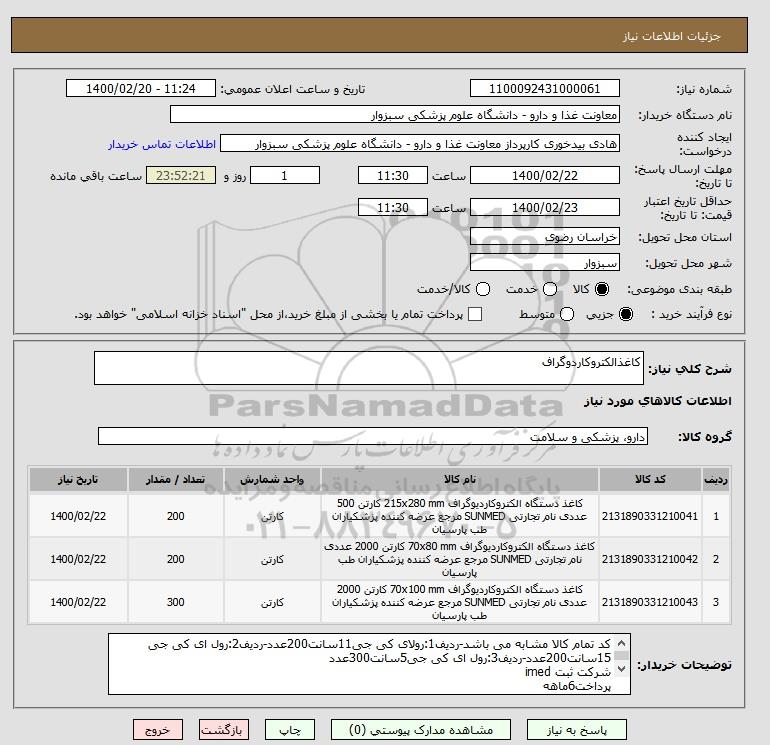
Task: Click quantity 300 in row 3
Action: click(175, 602)
